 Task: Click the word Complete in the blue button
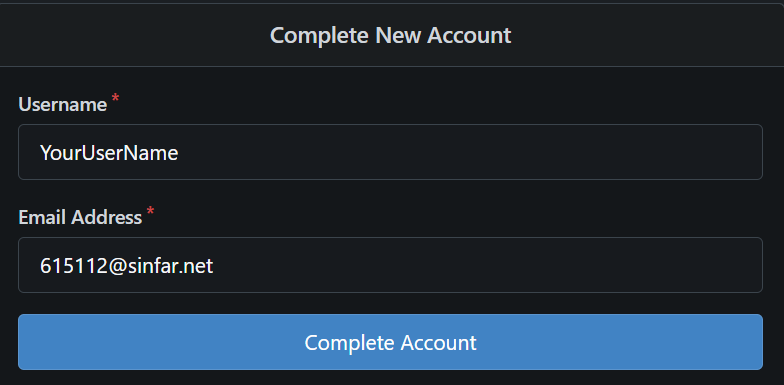(350, 344)
